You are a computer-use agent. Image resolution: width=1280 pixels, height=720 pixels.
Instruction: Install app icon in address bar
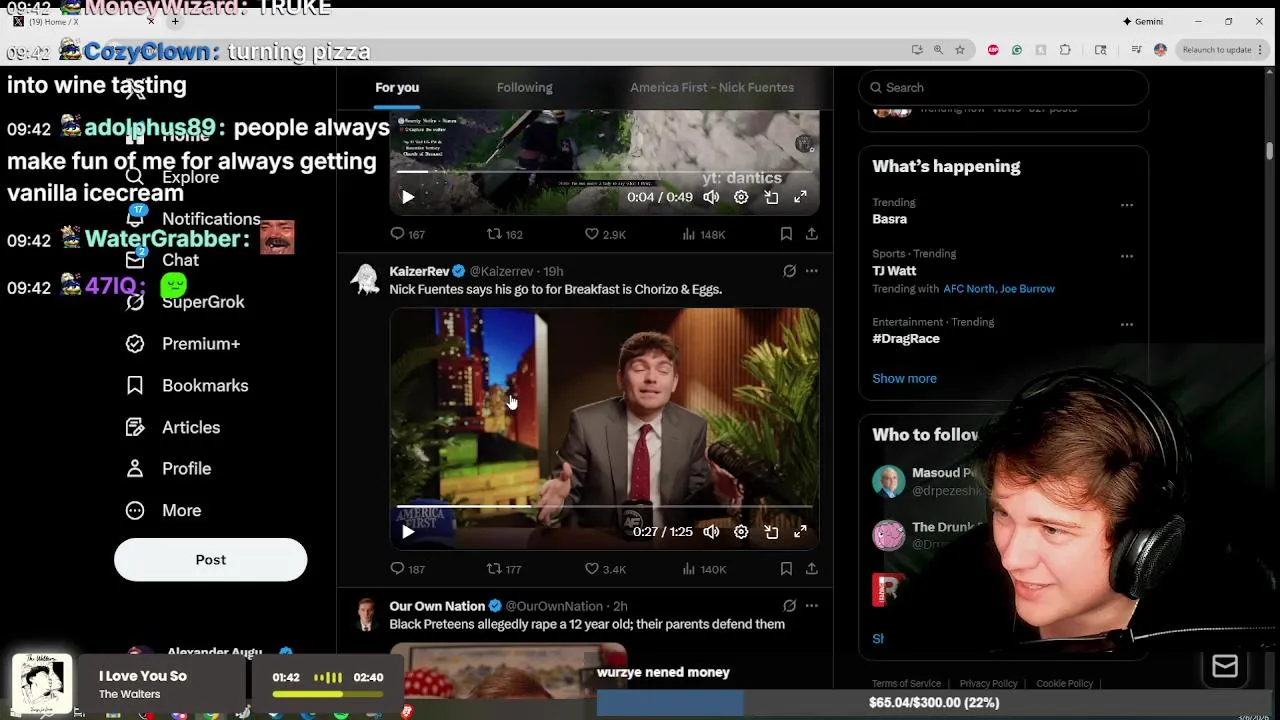[x=917, y=50]
